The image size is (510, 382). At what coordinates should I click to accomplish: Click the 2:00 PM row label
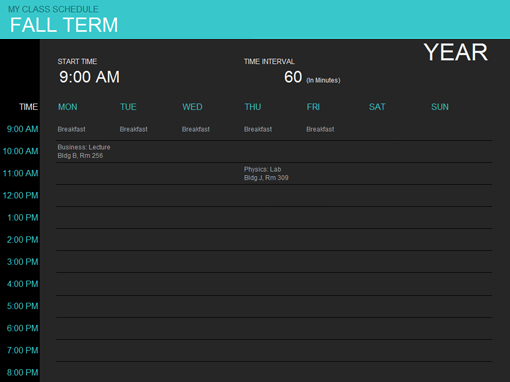pos(23,240)
